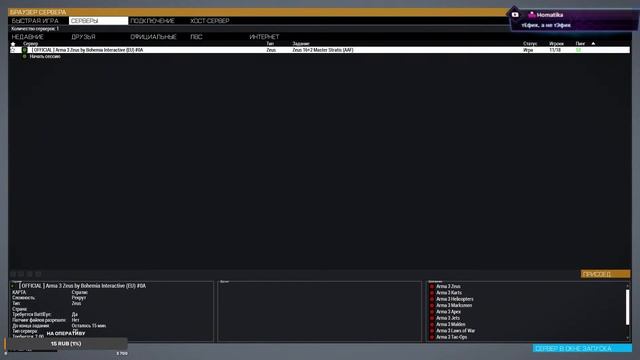Click the red icon beside Arma 3 Zeus
Viewport: 640px width, 360px height.
[x=432, y=287]
